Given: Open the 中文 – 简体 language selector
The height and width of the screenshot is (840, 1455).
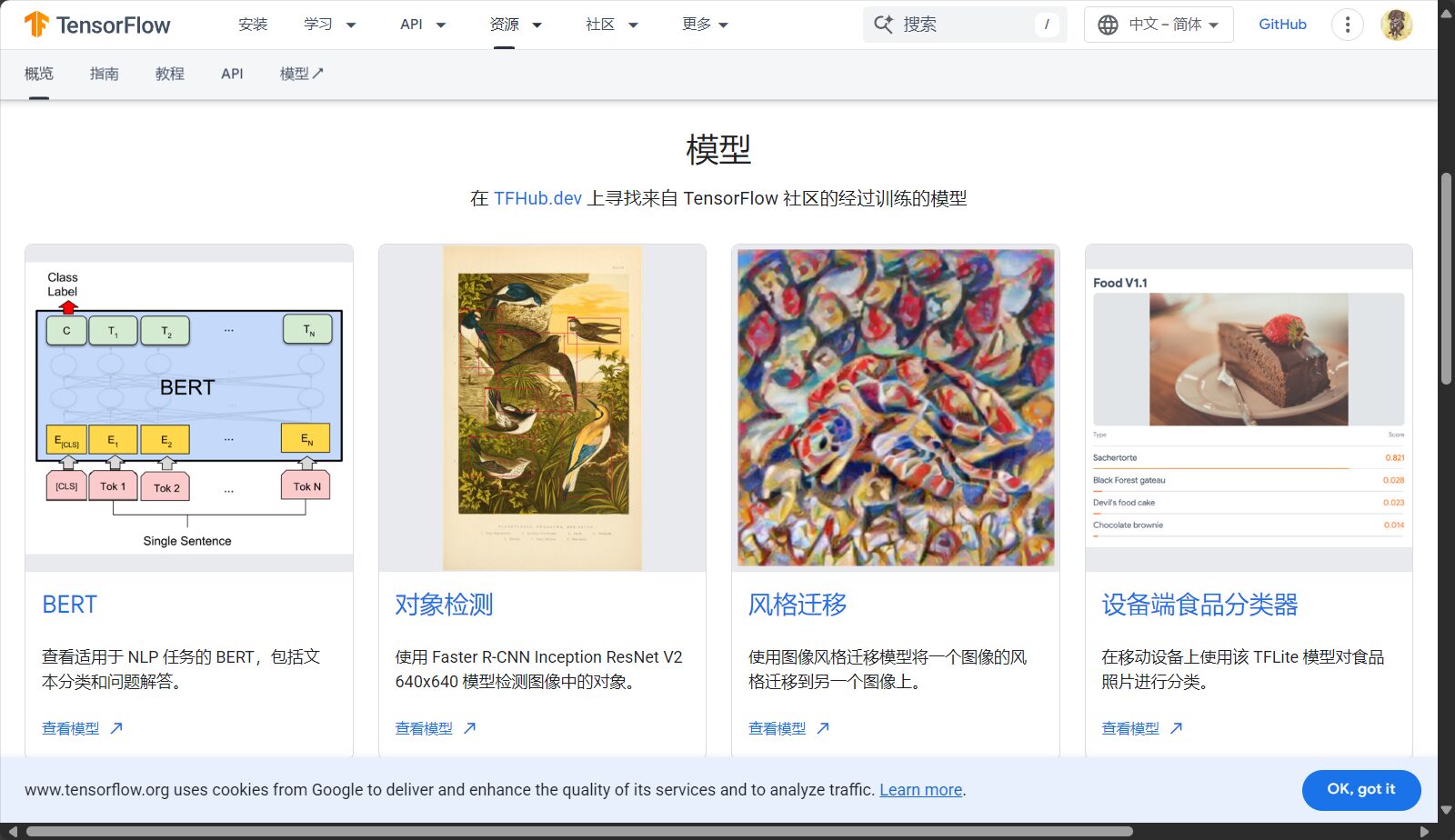Looking at the screenshot, I should (x=1159, y=25).
